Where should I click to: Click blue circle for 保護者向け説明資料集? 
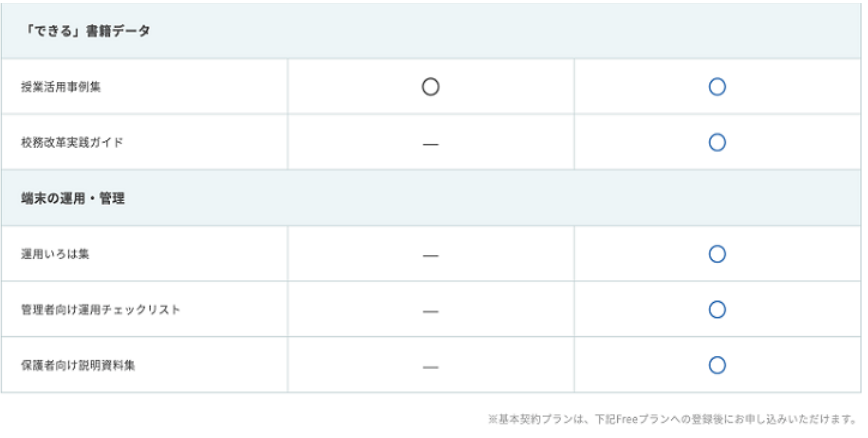[716, 365]
